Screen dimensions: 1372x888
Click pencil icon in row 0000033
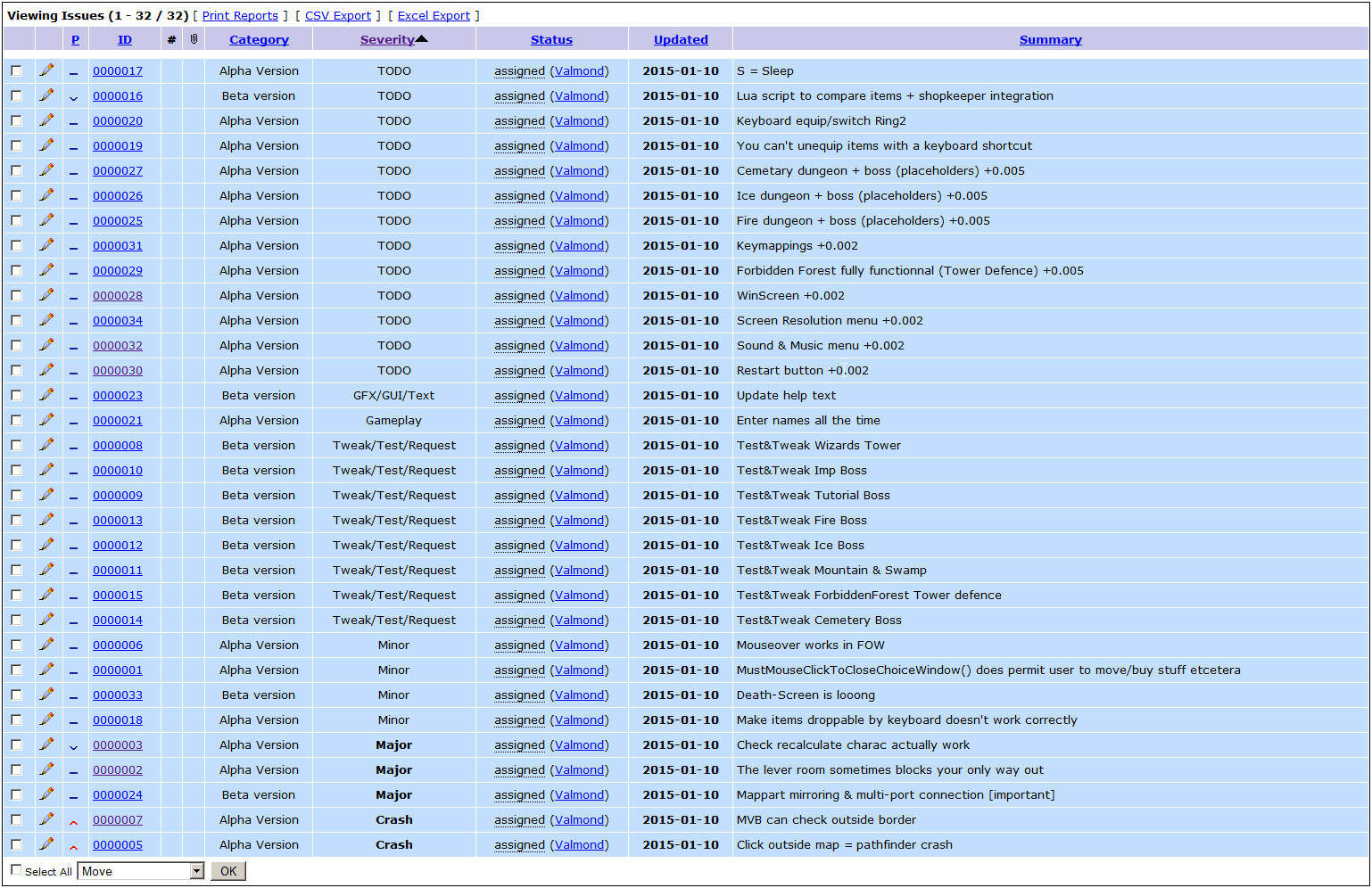point(46,695)
